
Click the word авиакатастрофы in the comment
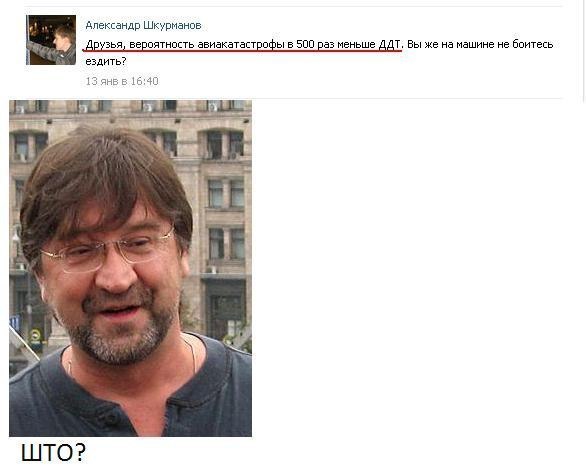[x=240, y=44]
